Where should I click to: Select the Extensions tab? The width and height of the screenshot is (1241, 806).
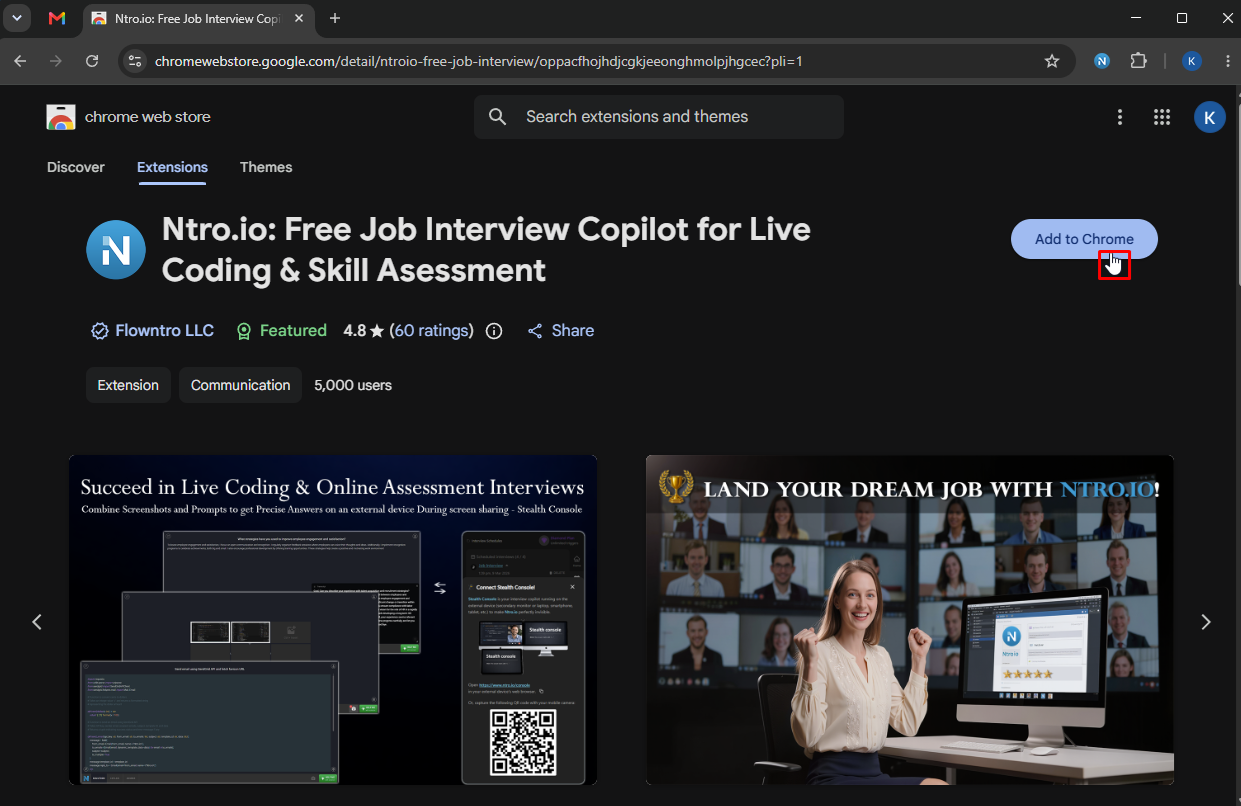tap(172, 167)
